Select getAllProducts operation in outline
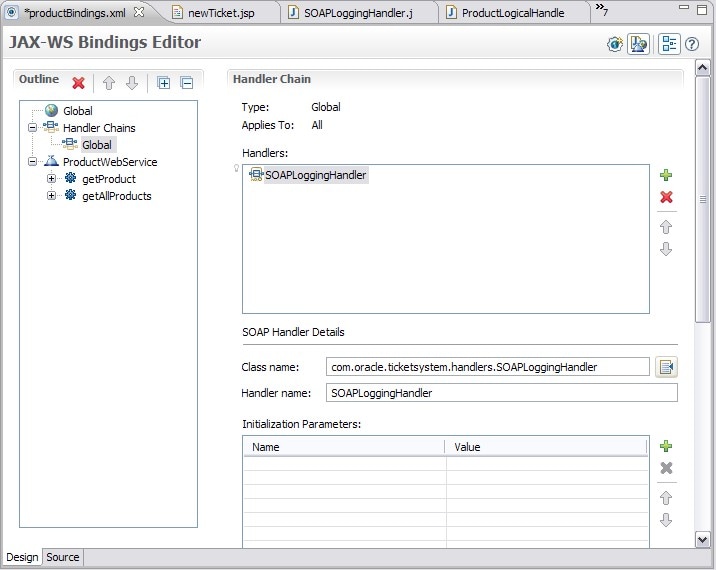The width and height of the screenshot is (716, 570). (116, 196)
